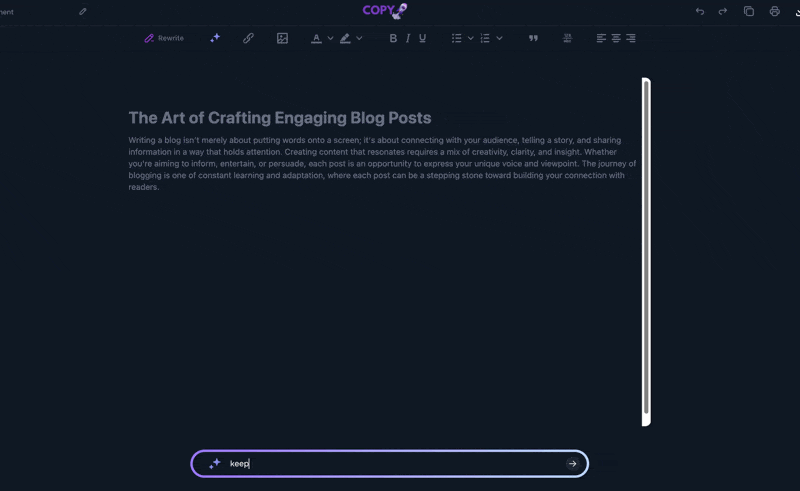Toggle italic formatting
The width and height of the screenshot is (800, 491).
point(408,38)
